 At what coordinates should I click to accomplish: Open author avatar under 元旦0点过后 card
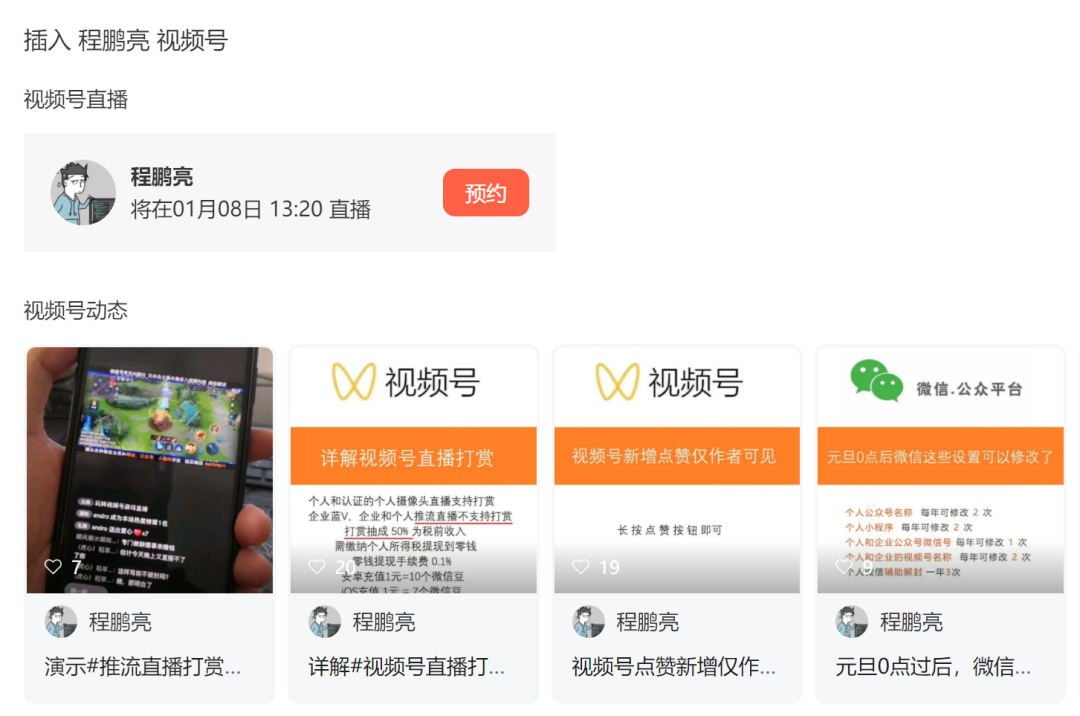(851, 622)
